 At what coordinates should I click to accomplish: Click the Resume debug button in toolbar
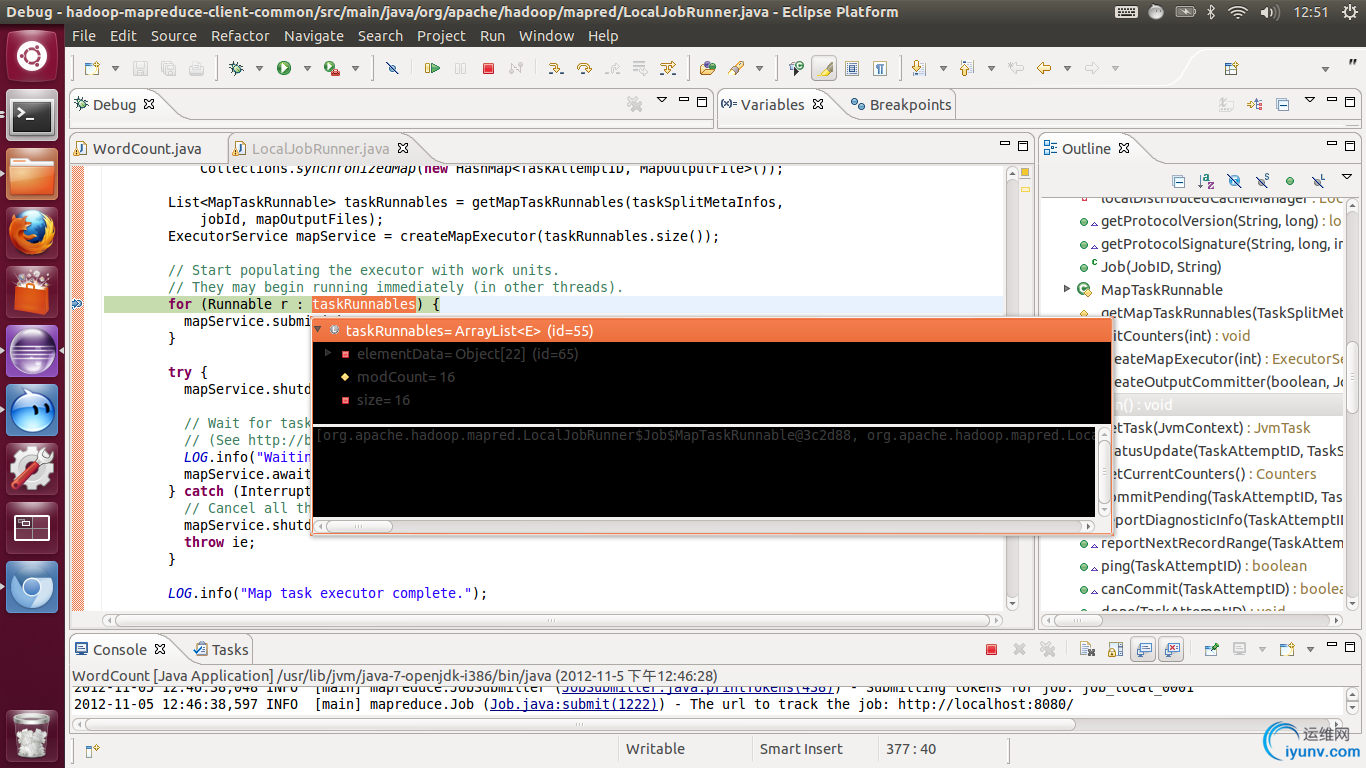click(x=432, y=68)
